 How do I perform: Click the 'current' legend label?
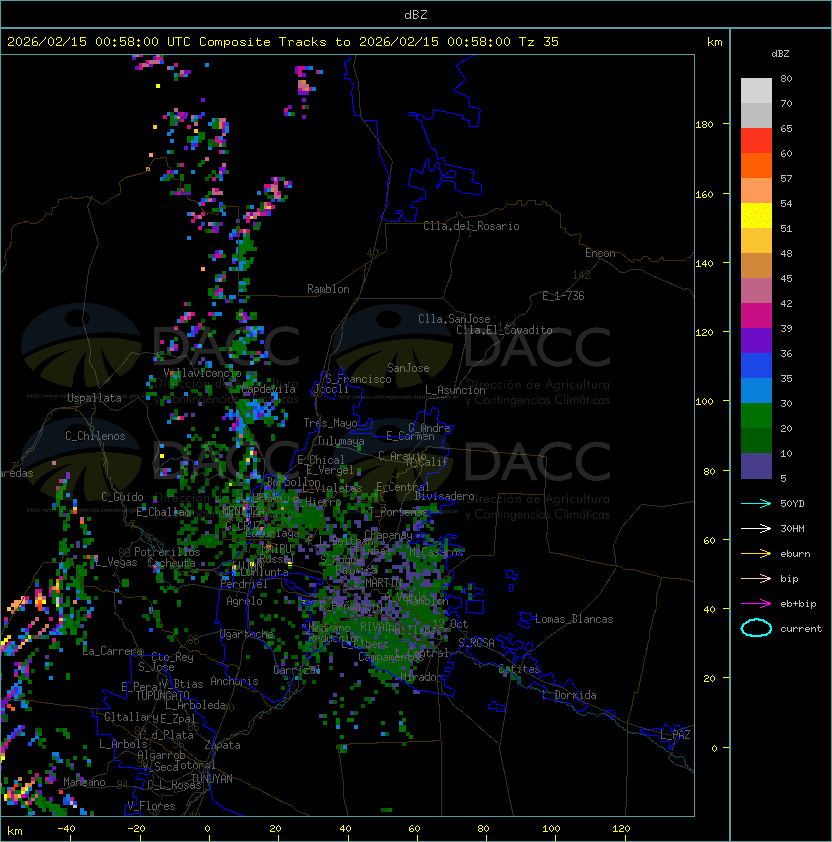click(801, 629)
